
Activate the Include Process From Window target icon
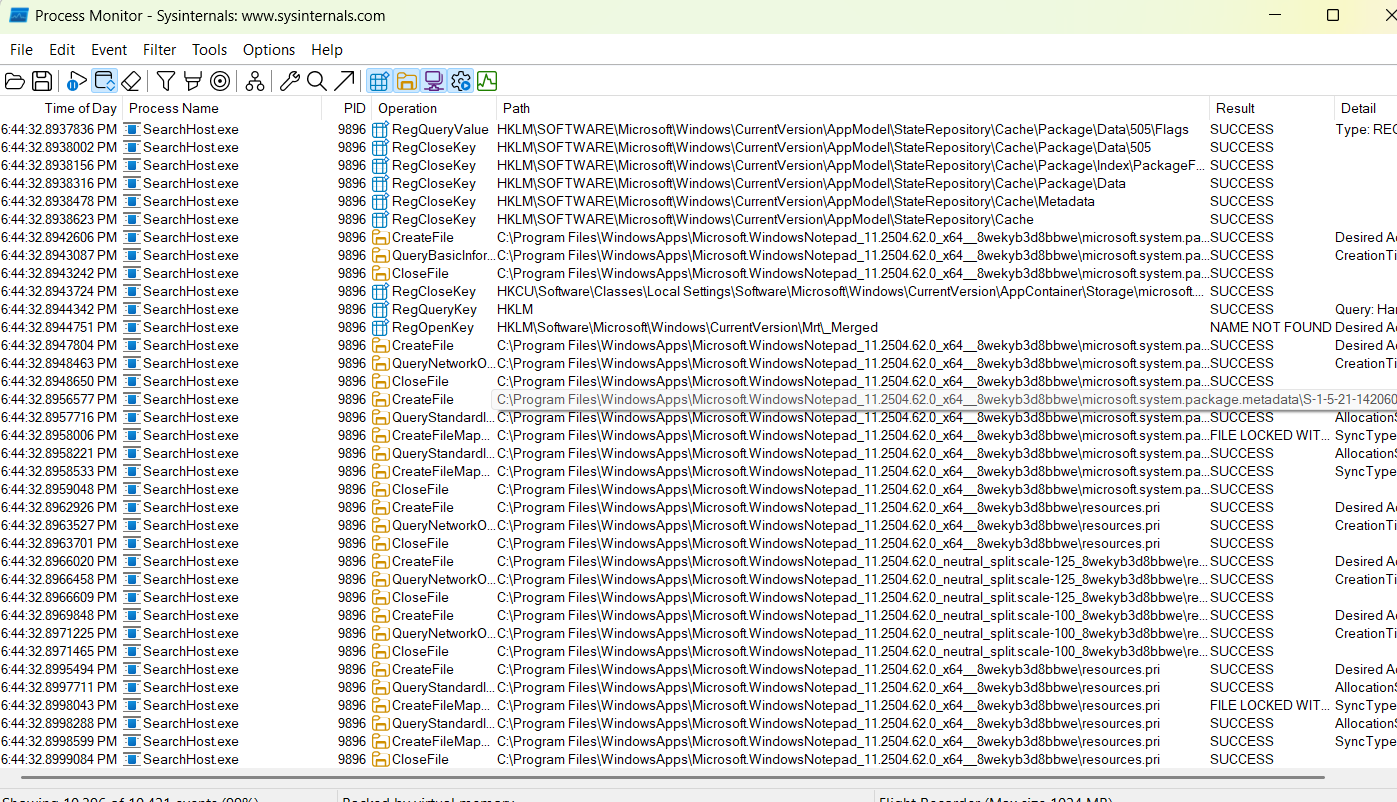pos(220,81)
